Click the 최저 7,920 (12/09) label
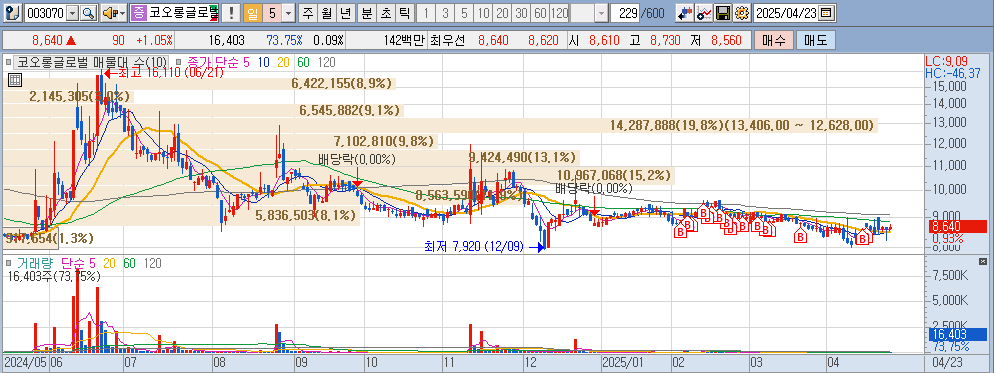The height and width of the screenshot is (373, 994). [474, 247]
